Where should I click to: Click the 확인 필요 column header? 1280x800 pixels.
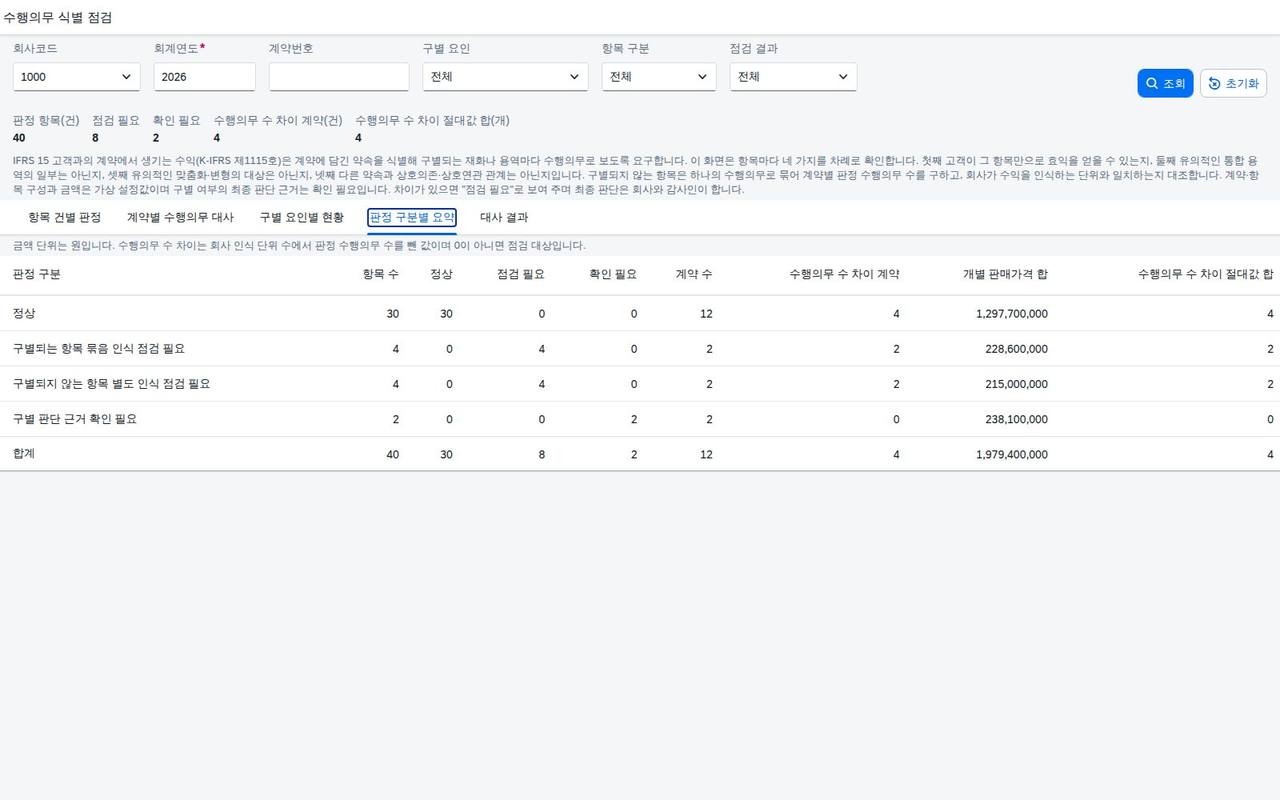[x=613, y=274]
